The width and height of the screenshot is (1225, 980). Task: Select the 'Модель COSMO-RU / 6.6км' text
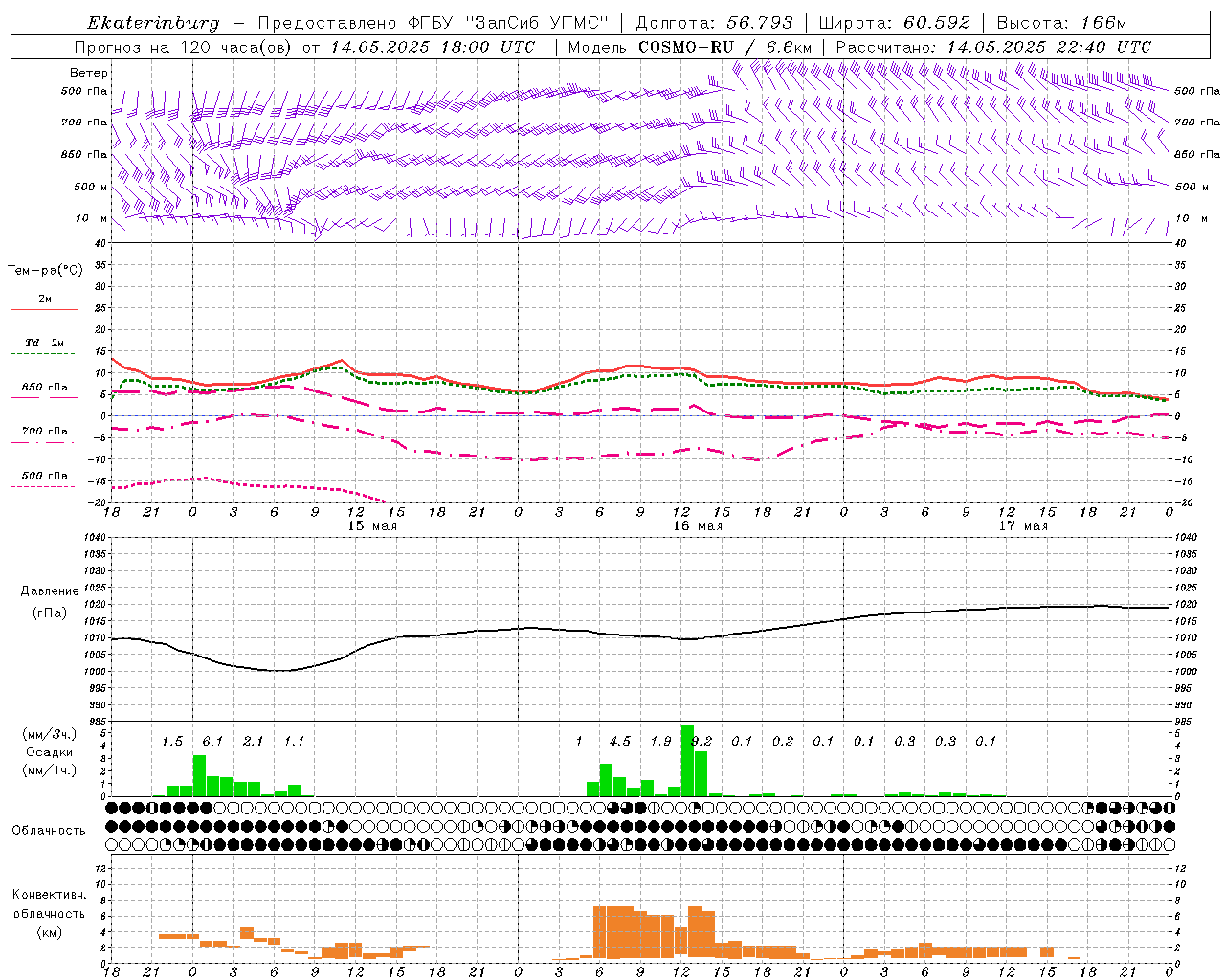pyautogui.click(x=690, y=47)
